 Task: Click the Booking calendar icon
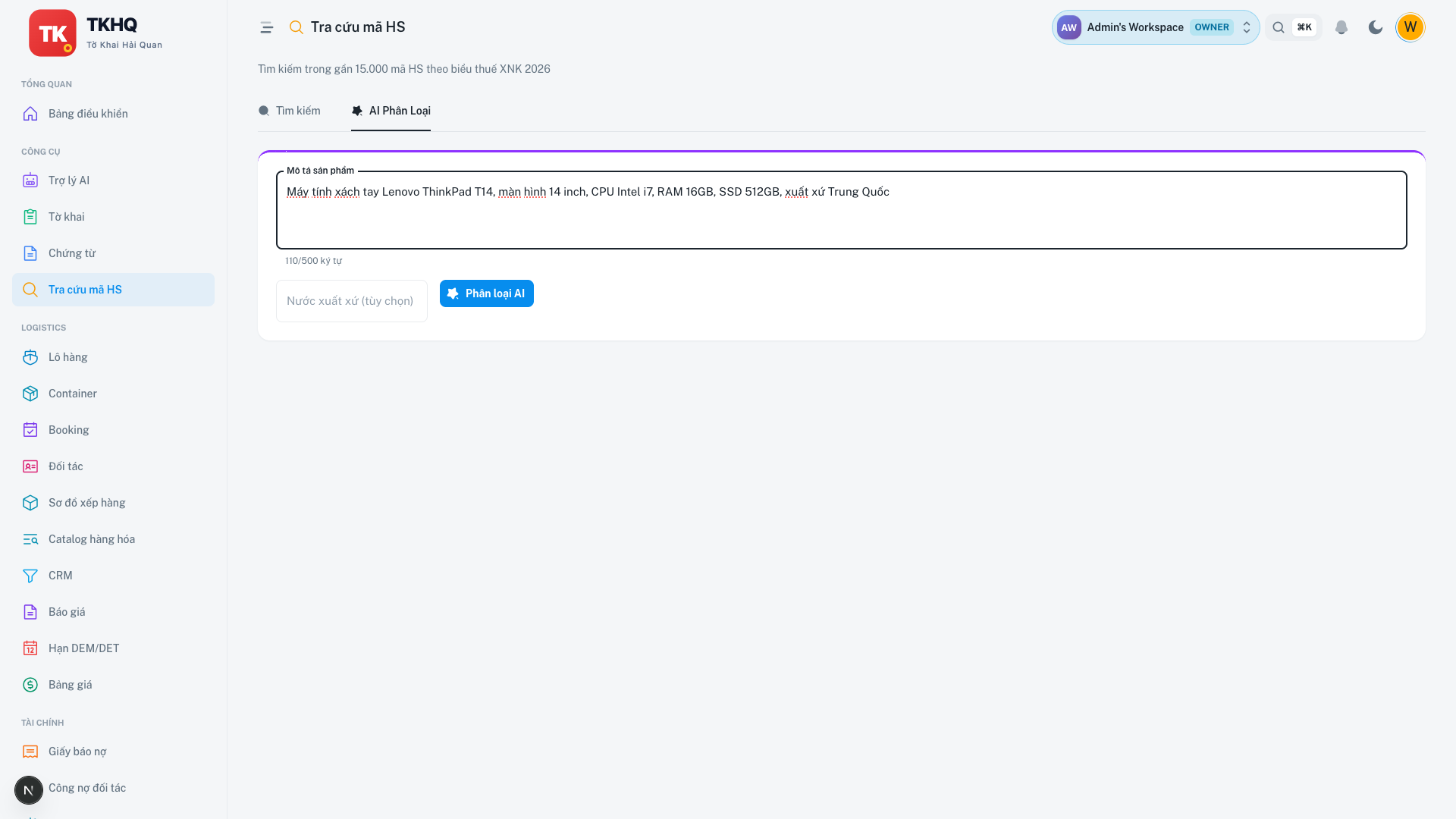[30, 430]
